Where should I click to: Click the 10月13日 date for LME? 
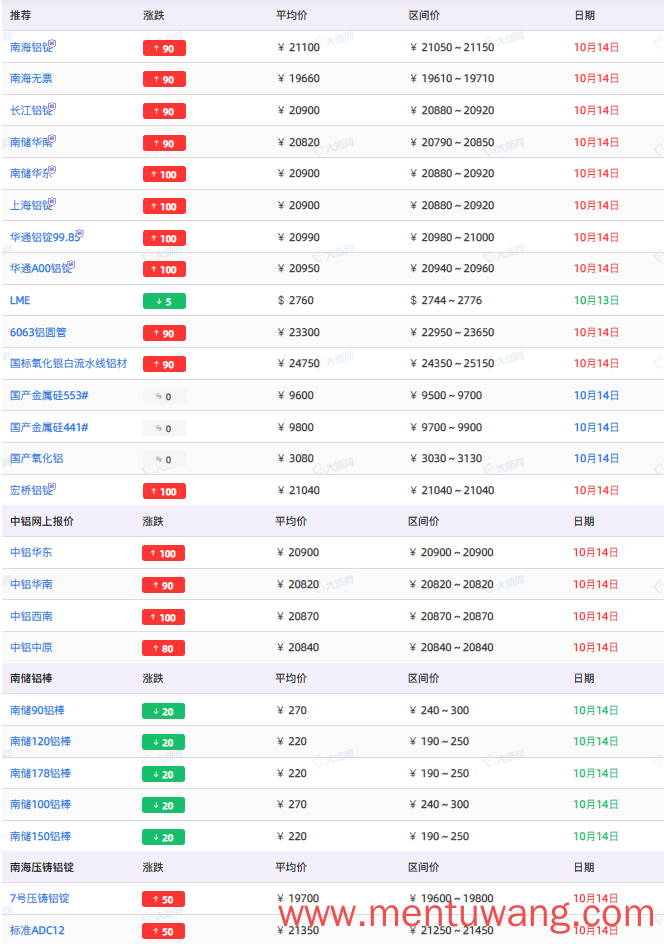[596, 300]
